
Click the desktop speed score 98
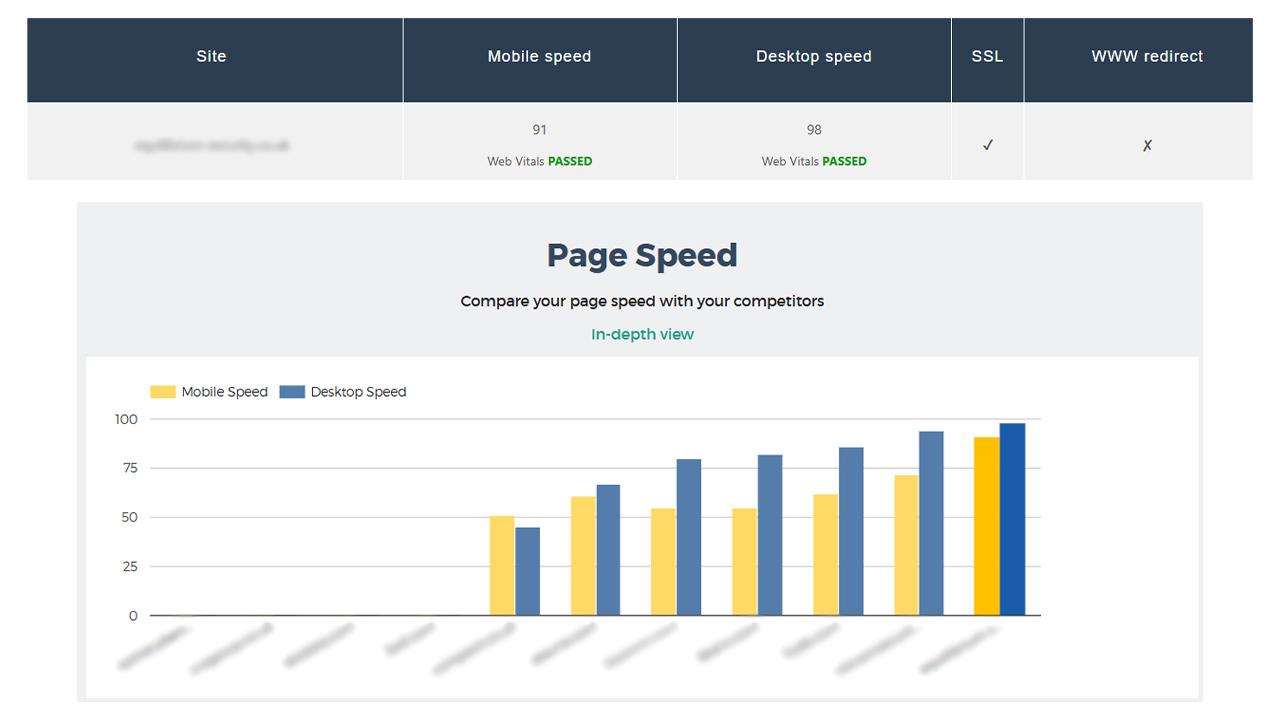[x=813, y=130]
